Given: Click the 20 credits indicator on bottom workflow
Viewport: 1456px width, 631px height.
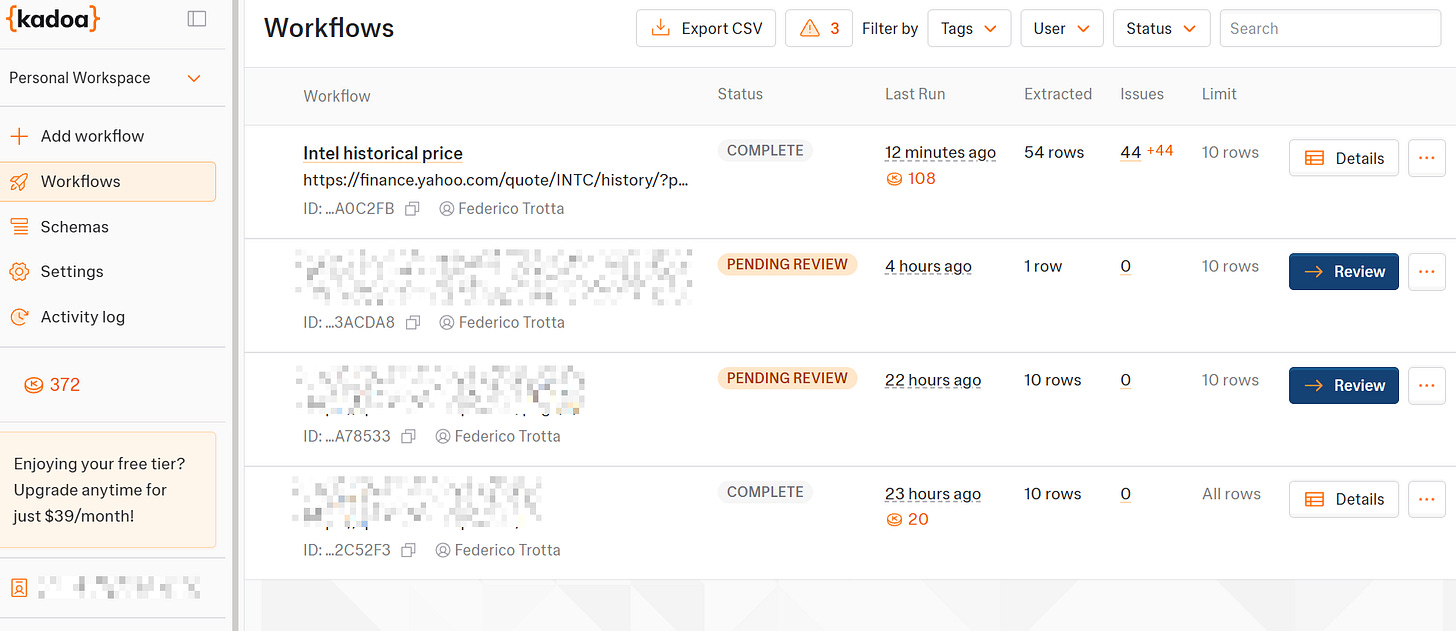Looking at the screenshot, I should (x=907, y=519).
